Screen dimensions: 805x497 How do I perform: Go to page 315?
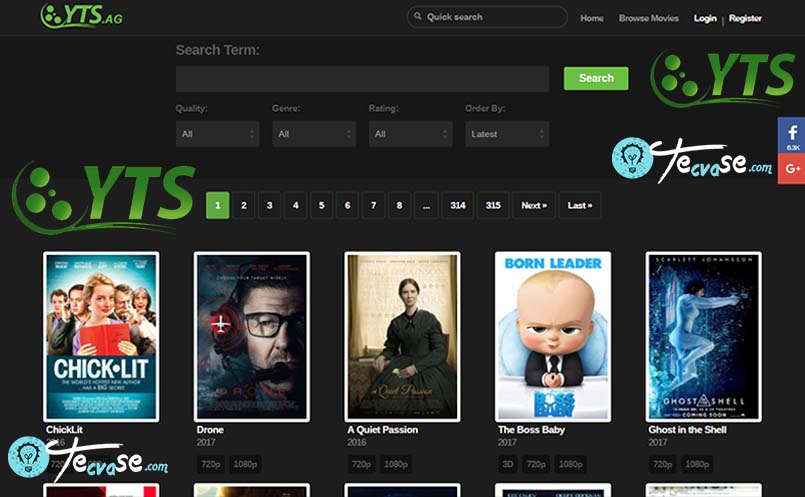pyautogui.click(x=493, y=205)
